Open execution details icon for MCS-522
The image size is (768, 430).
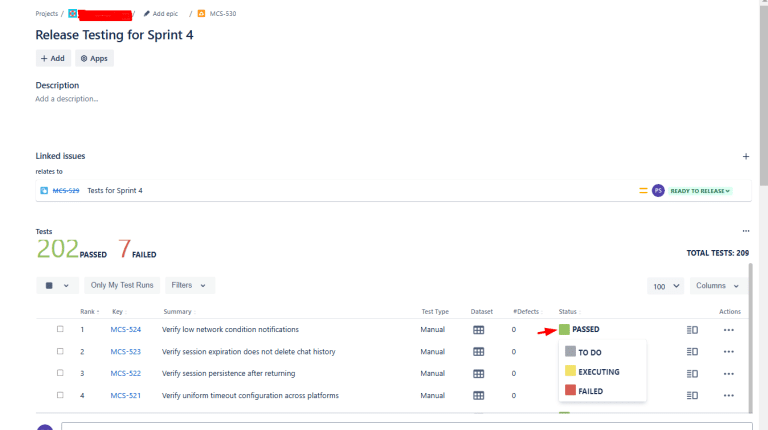click(692, 374)
